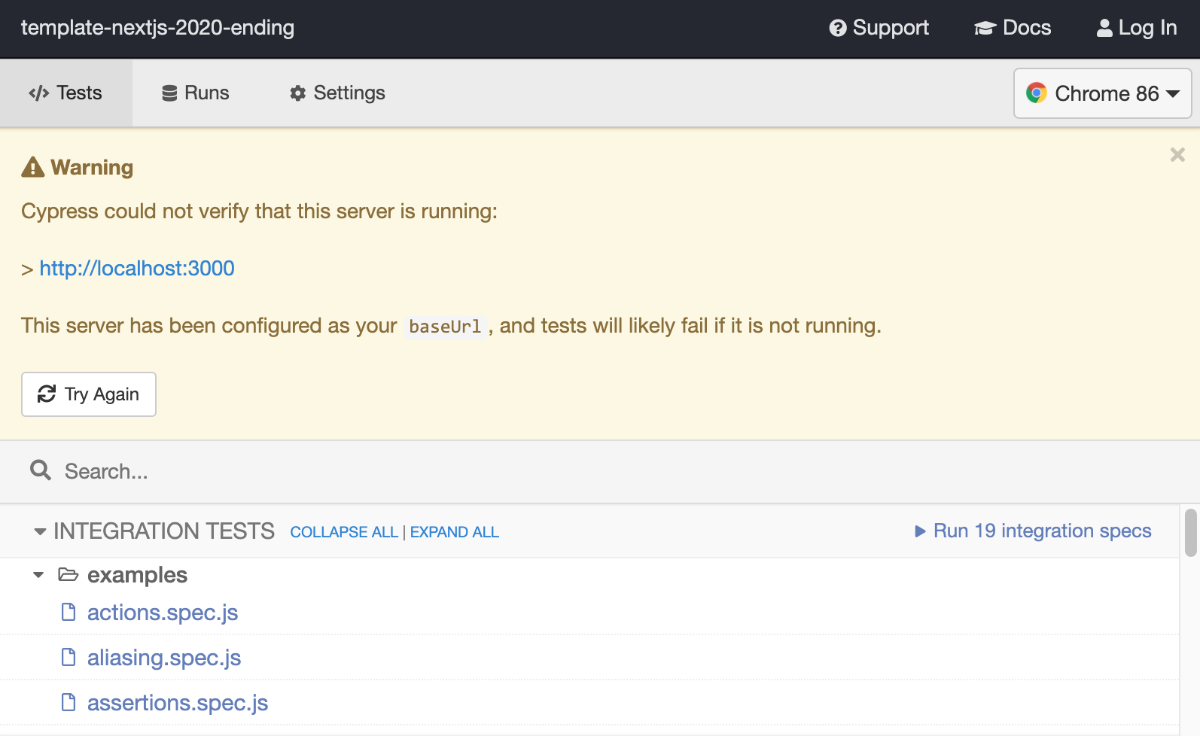This screenshot has width=1200, height=736.
Task: Click COLLAPSE ALL
Action: tap(344, 532)
